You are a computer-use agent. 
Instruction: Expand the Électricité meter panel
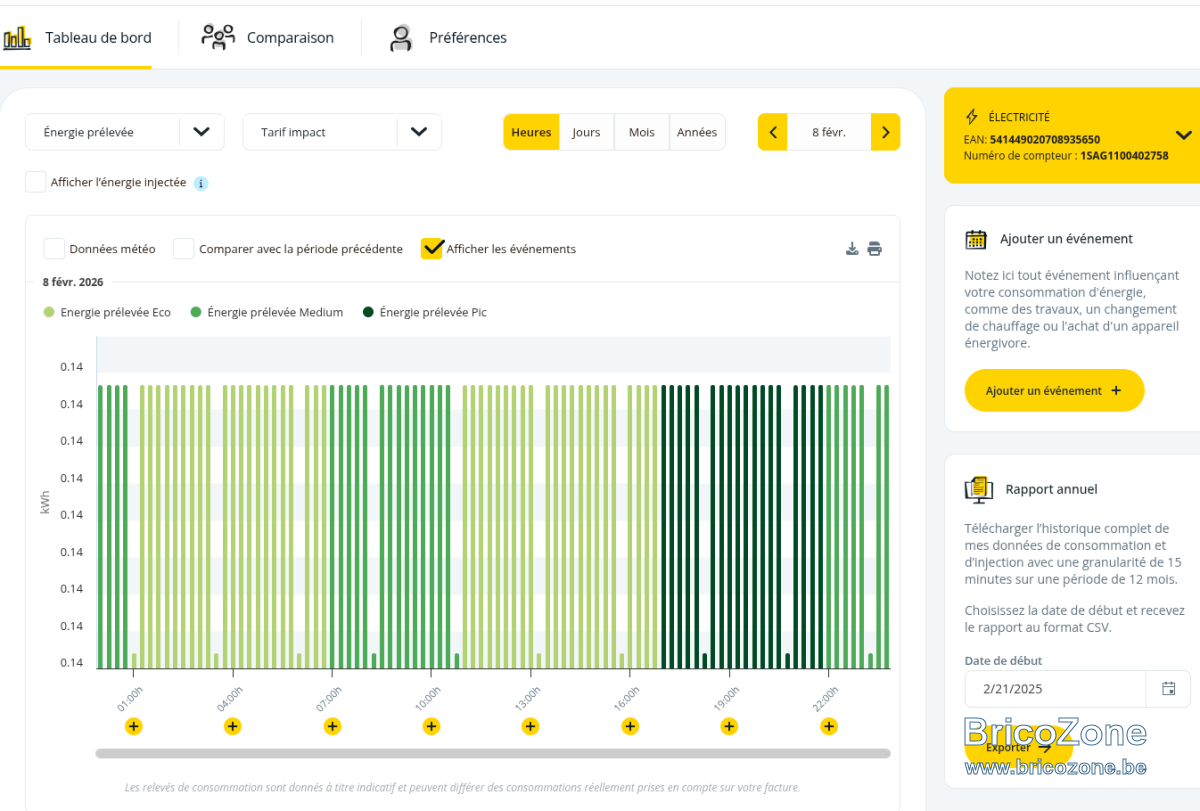click(1183, 135)
